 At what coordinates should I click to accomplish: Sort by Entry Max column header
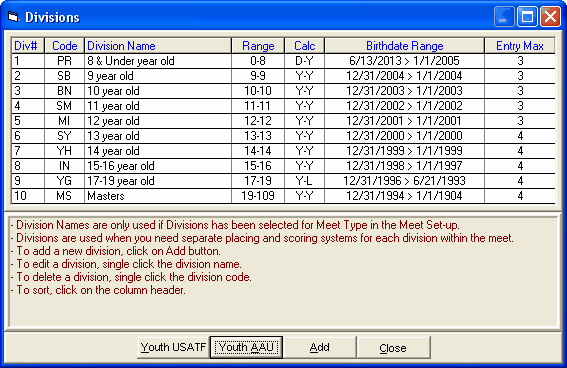[x=520, y=46]
